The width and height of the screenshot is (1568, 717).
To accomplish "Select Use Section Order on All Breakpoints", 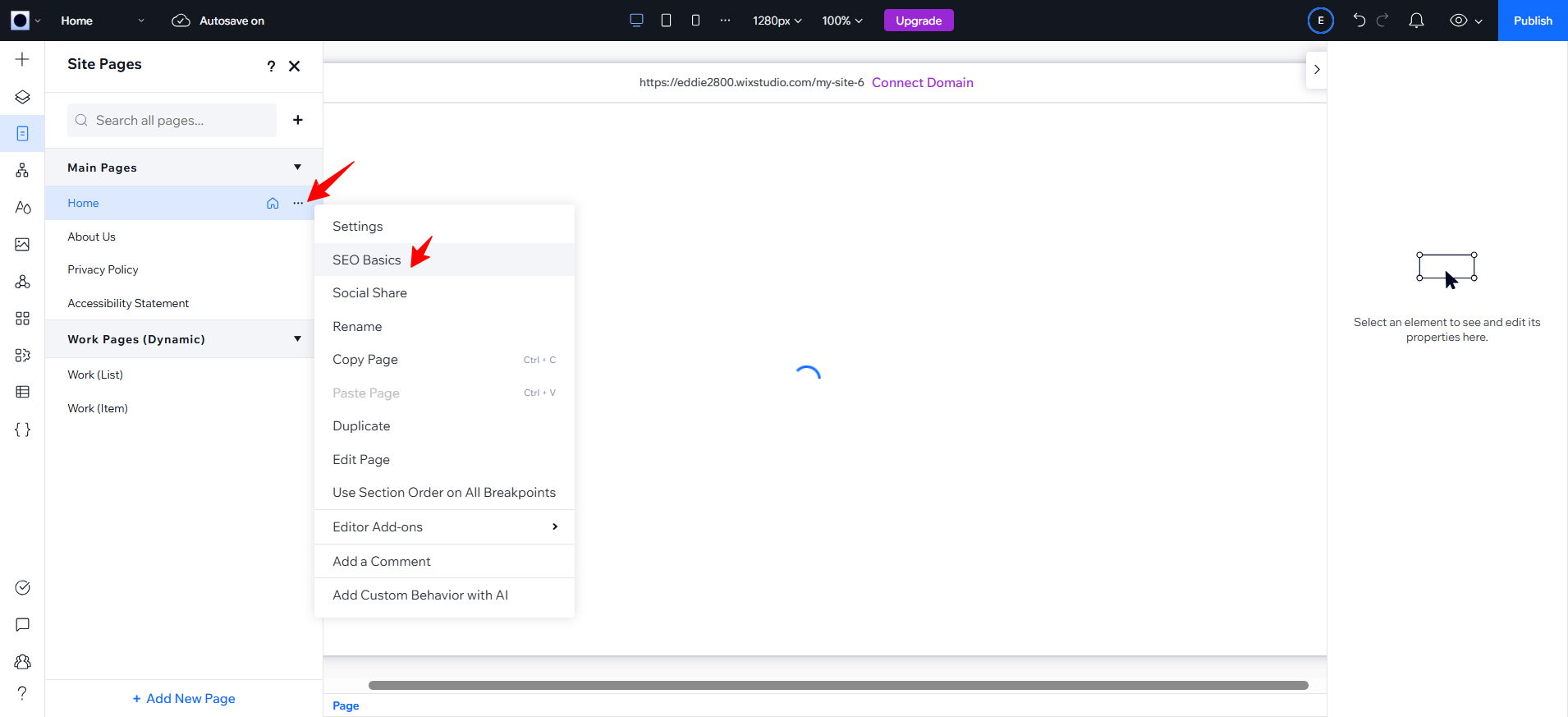I will coord(444,492).
